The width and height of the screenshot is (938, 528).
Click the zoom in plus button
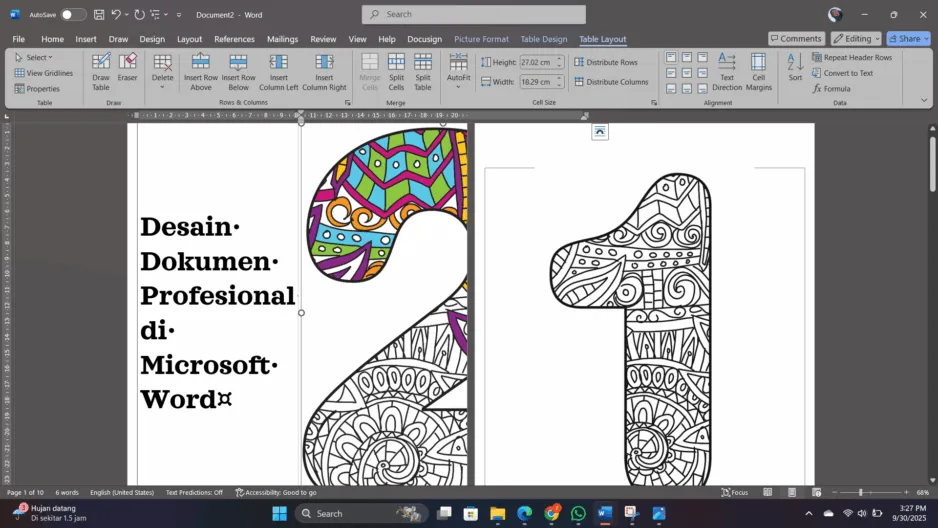[906, 492]
